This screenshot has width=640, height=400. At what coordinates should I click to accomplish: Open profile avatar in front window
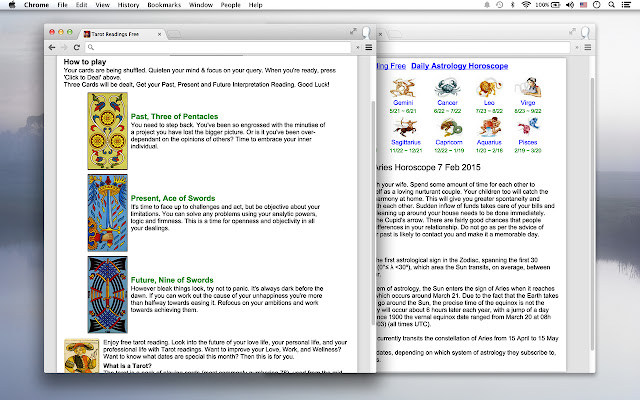click(x=366, y=32)
